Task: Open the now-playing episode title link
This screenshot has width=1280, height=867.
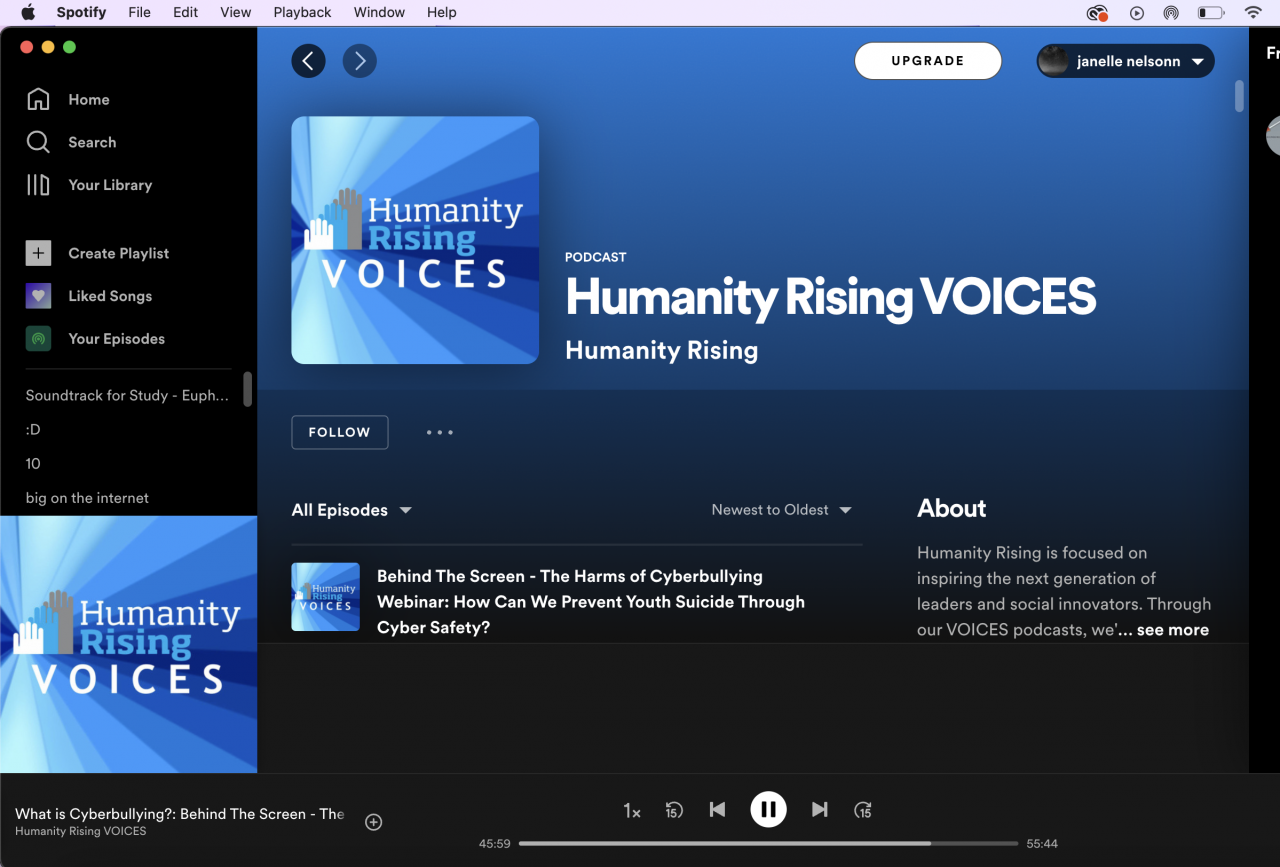Action: click(x=180, y=814)
